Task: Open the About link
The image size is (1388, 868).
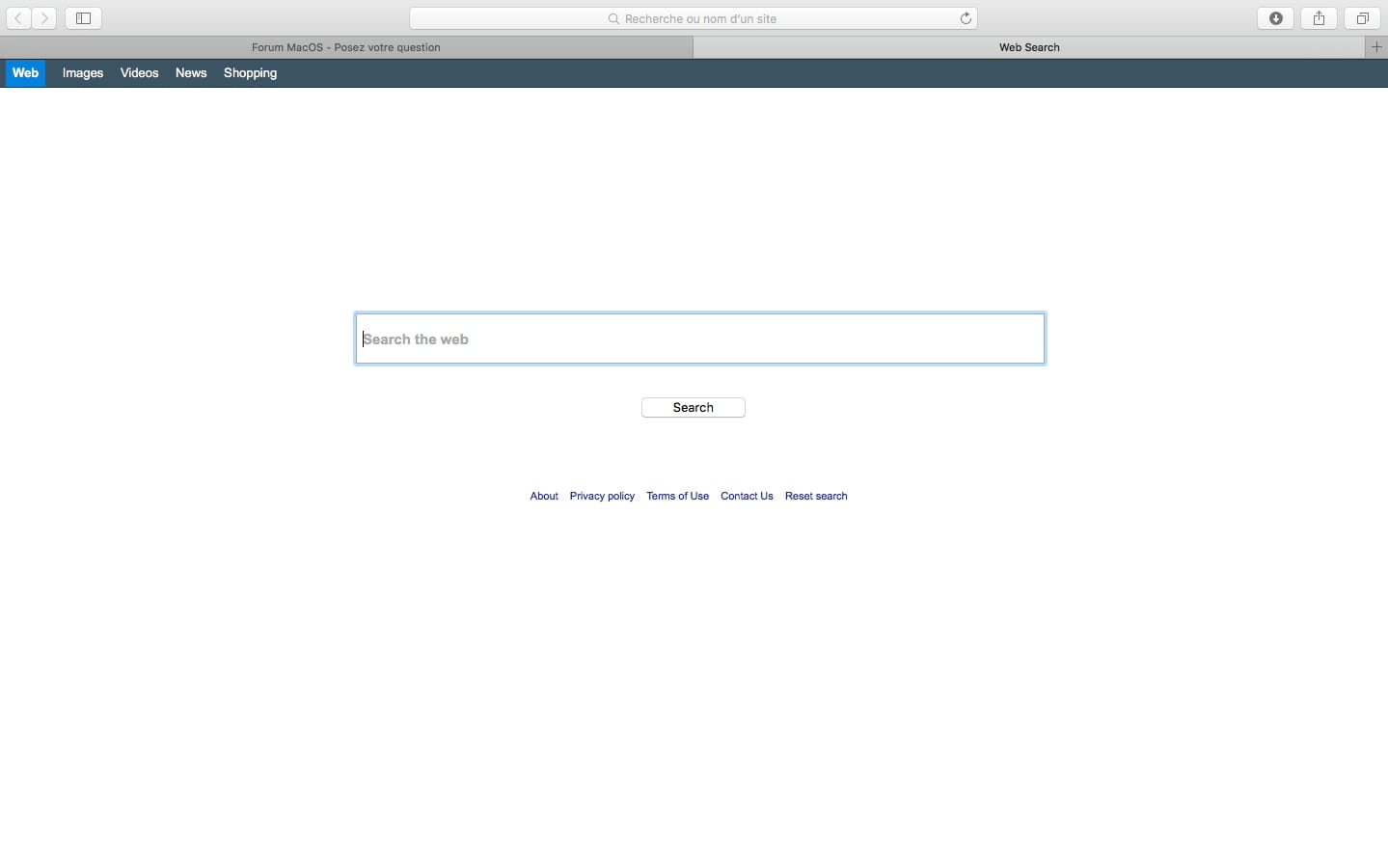Action: (544, 496)
